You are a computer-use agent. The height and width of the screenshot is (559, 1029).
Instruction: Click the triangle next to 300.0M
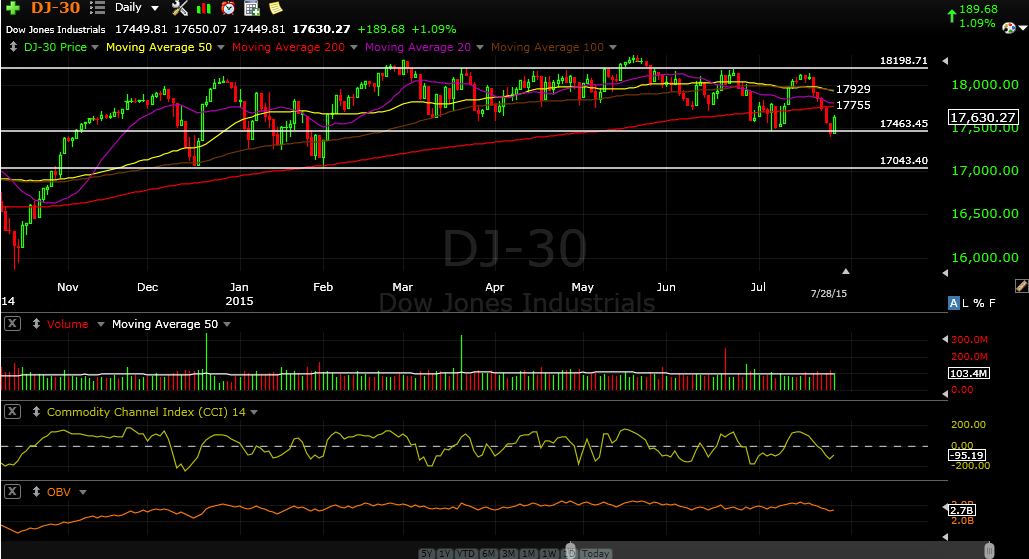click(x=945, y=339)
